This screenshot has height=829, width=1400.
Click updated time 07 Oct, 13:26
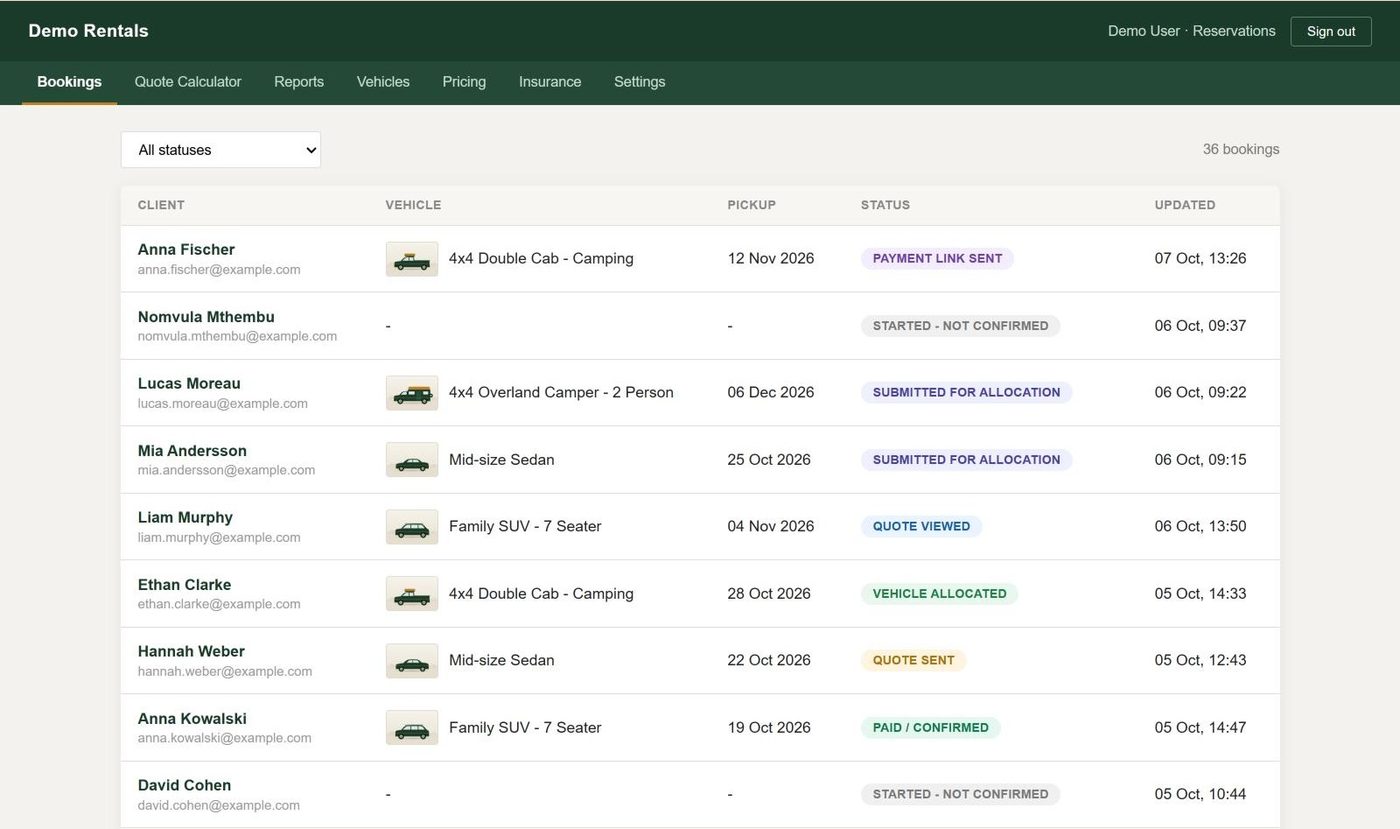point(1200,258)
